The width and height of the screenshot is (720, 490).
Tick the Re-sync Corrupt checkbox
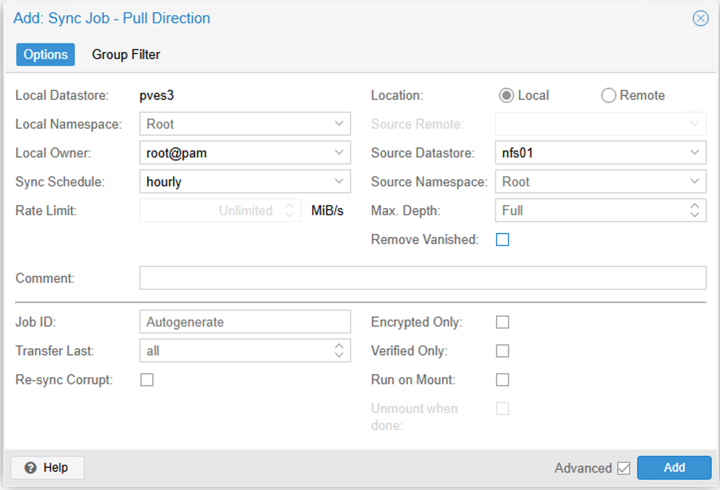click(147, 380)
